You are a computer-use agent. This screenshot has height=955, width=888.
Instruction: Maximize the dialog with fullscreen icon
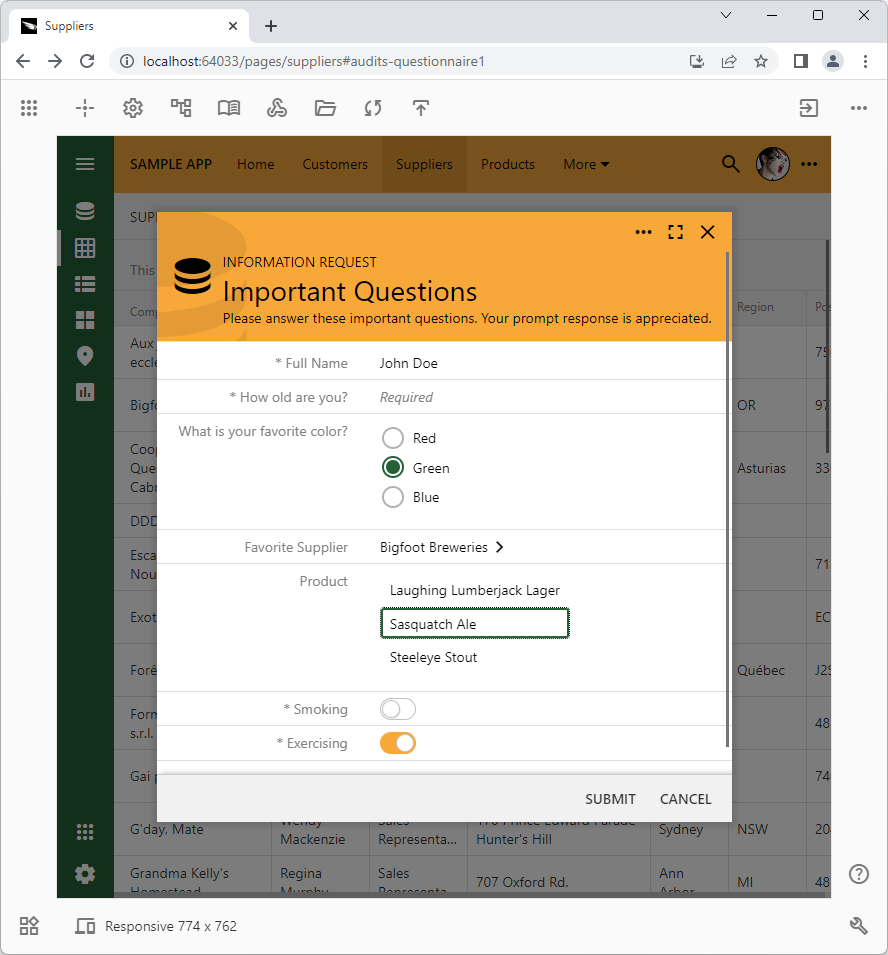676,232
